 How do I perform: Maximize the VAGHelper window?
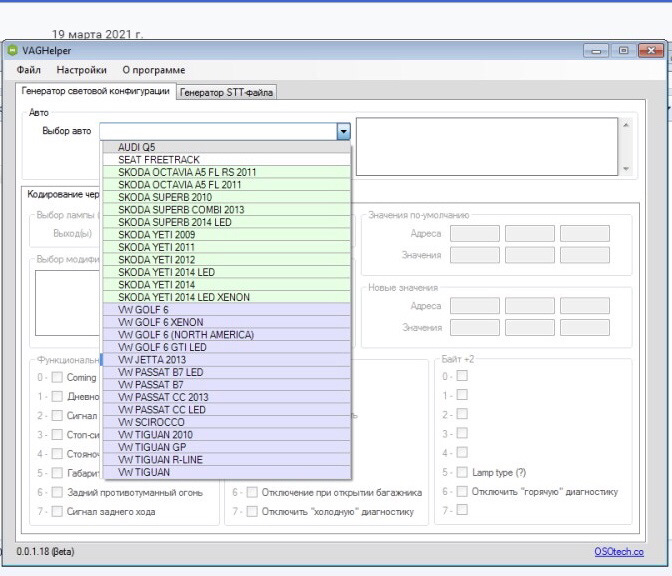point(623,51)
